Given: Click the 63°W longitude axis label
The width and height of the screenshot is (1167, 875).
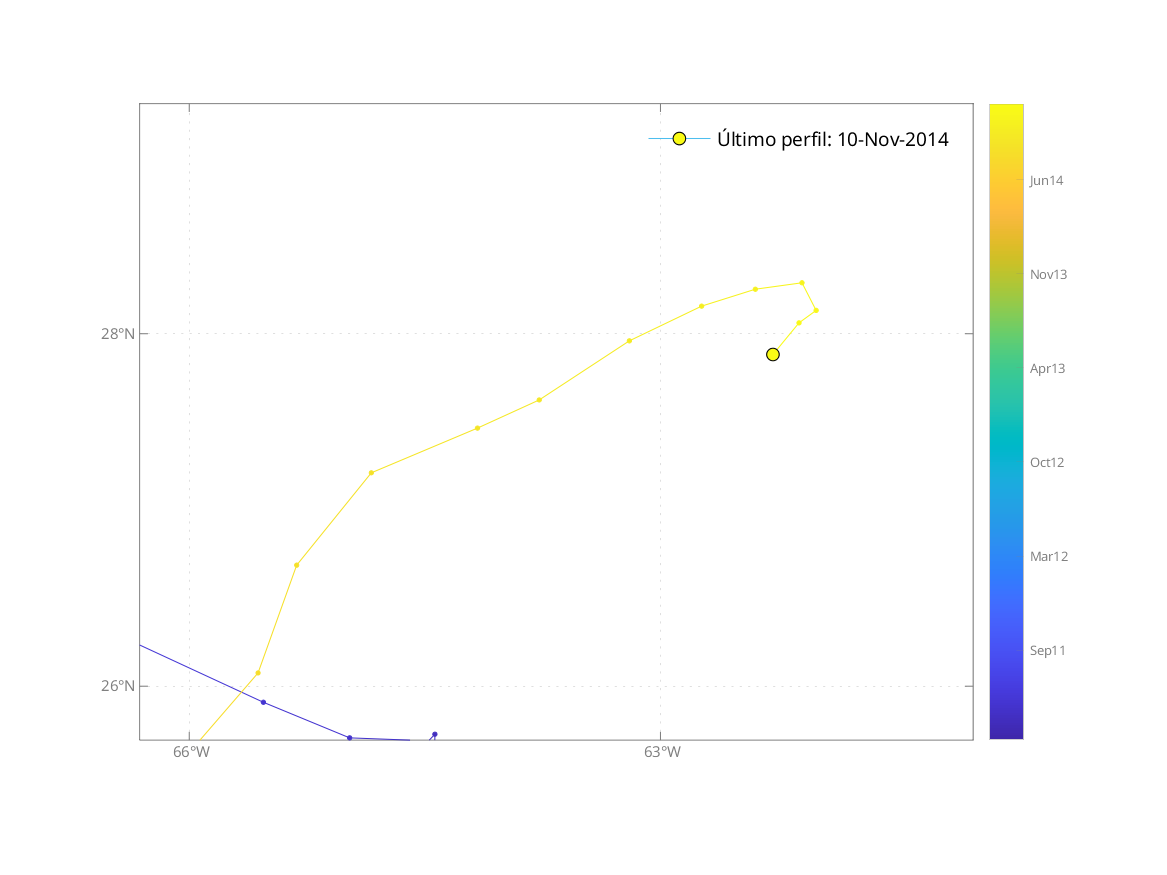Looking at the screenshot, I should [661, 753].
